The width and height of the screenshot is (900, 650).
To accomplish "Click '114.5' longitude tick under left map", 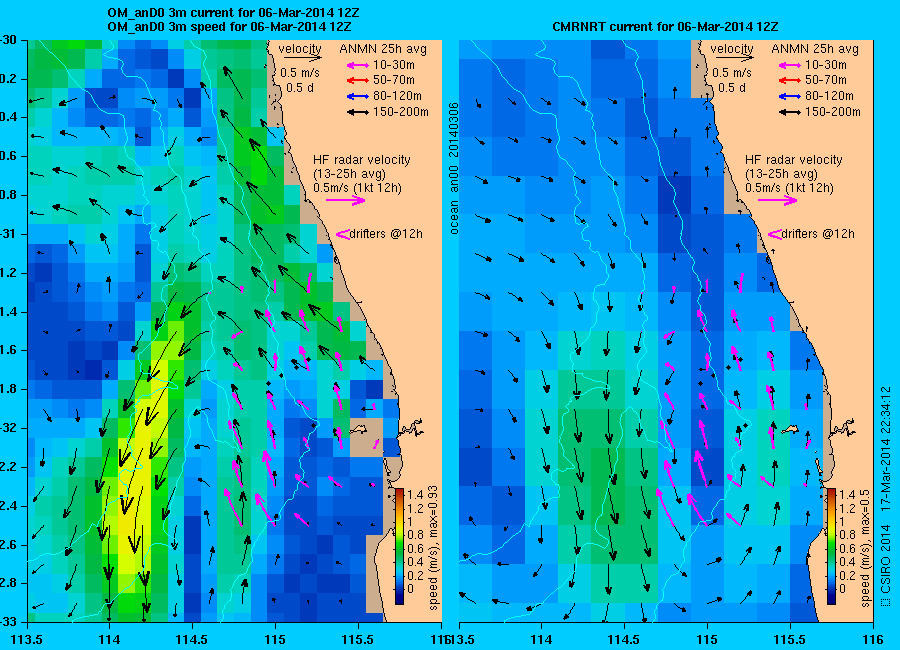I will (192, 639).
